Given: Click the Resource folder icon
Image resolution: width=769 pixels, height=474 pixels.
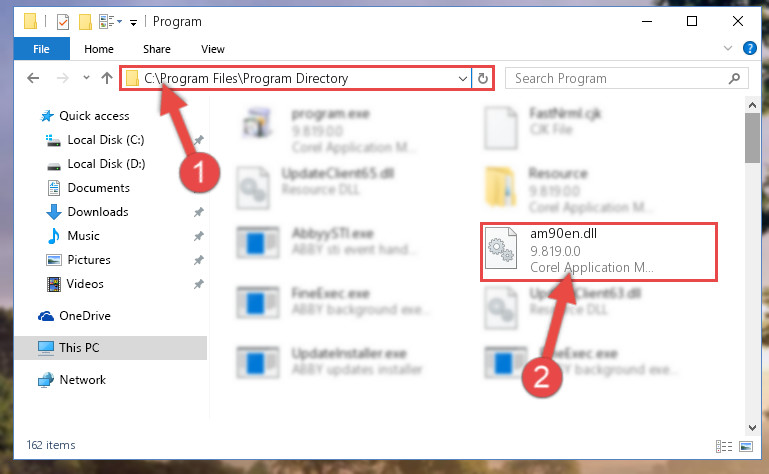Looking at the screenshot, I should (501, 186).
